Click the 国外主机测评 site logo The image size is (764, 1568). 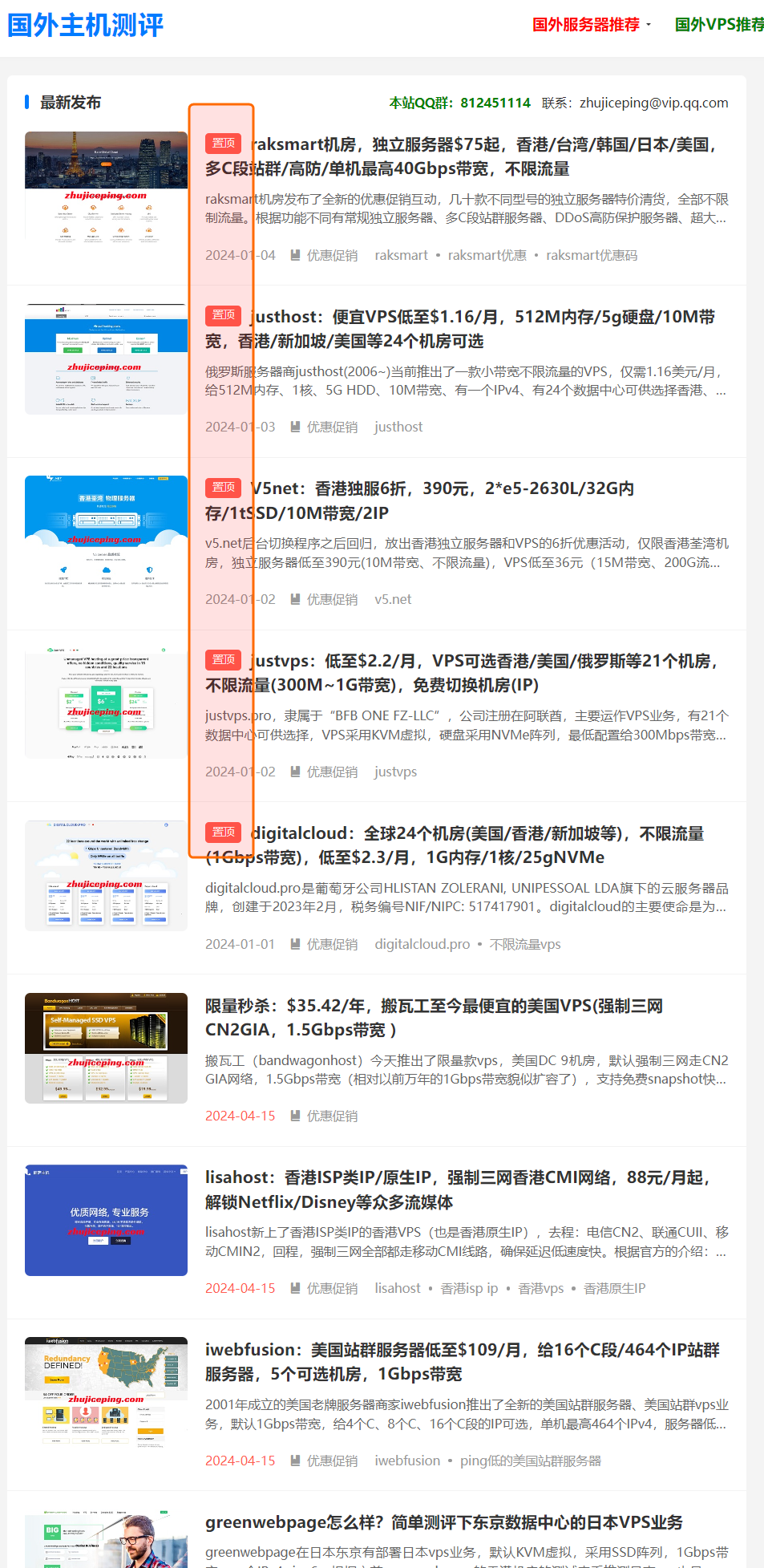click(x=85, y=25)
